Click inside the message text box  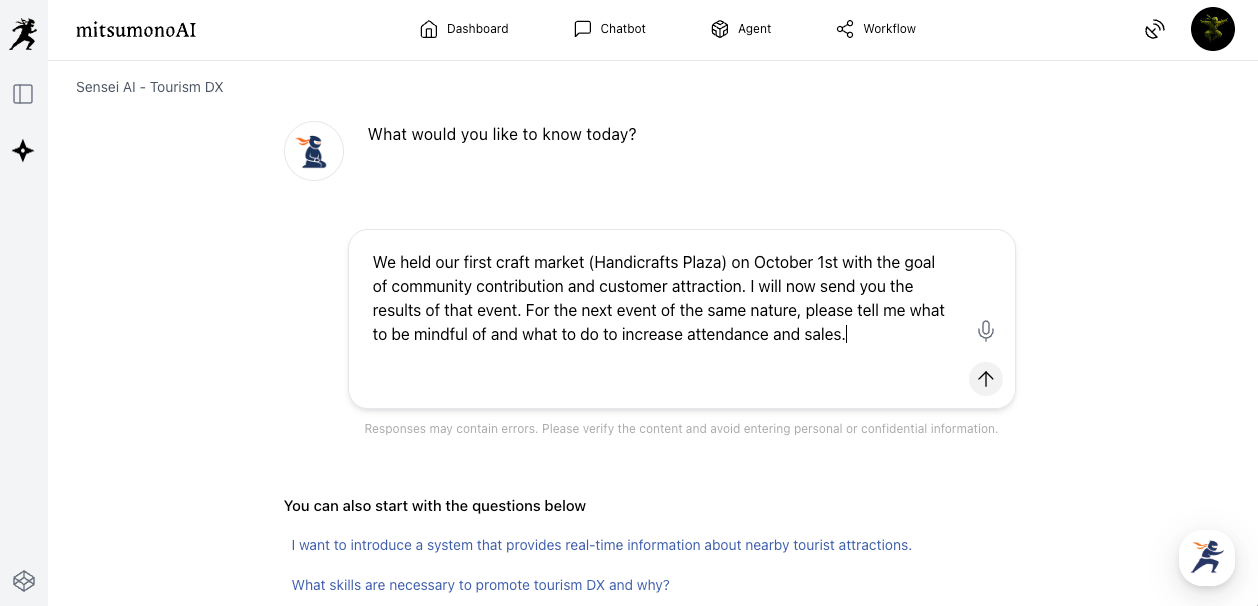pyautogui.click(x=660, y=298)
